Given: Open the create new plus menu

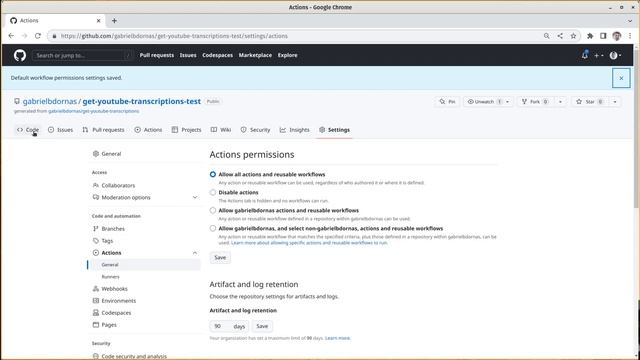Looking at the screenshot, I should [x=598, y=55].
